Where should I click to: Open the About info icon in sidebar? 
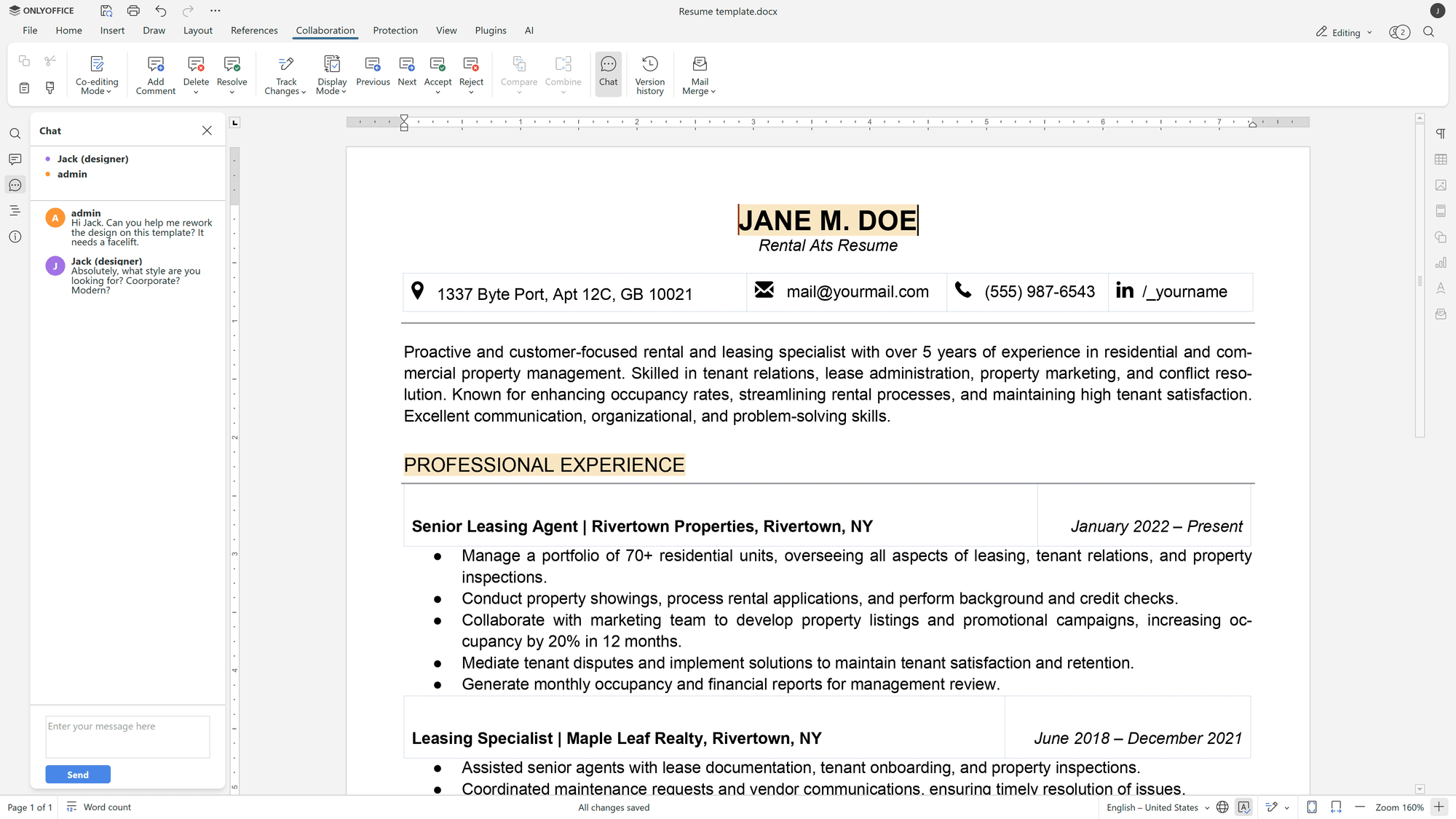point(15,237)
